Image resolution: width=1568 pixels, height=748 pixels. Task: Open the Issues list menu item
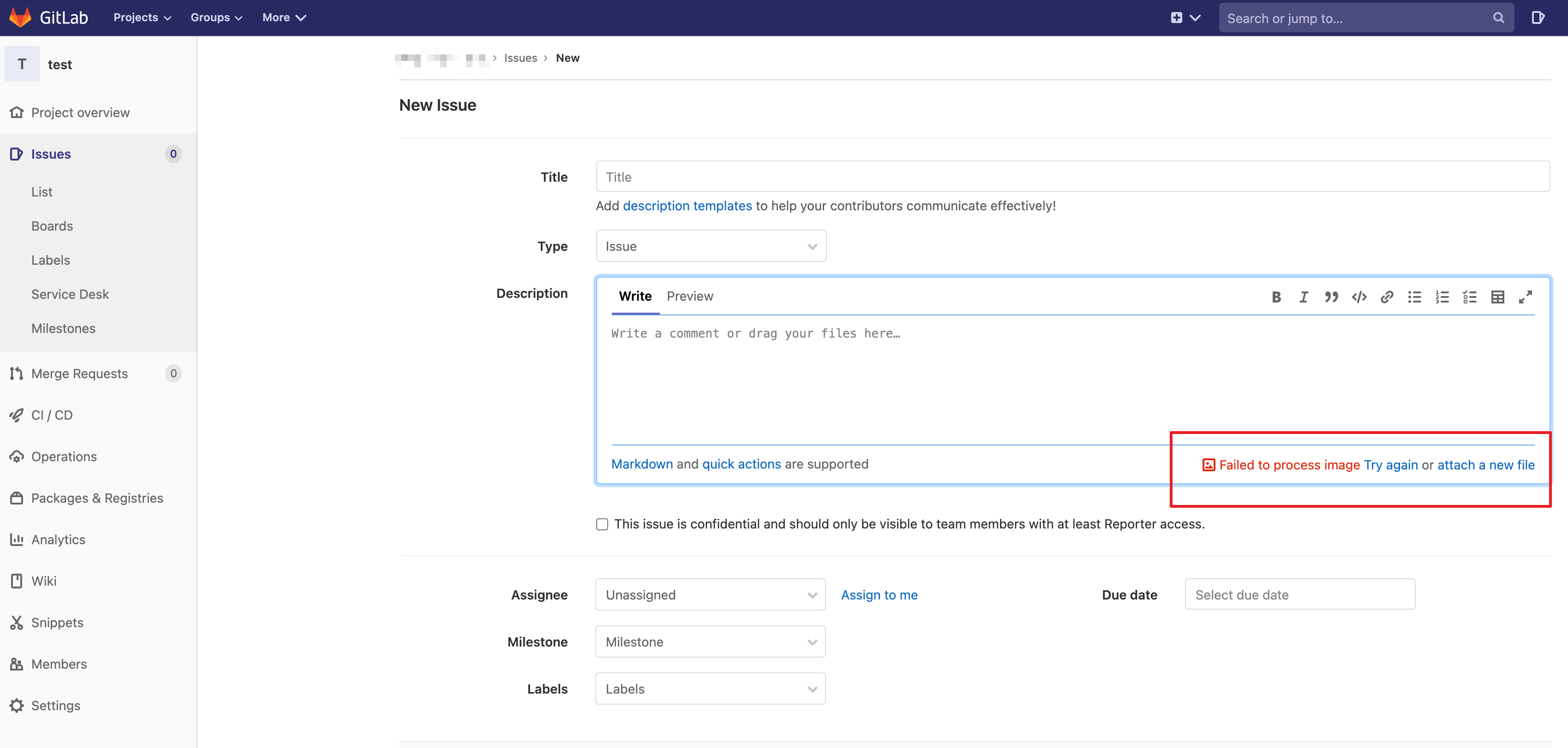click(x=42, y=191)
